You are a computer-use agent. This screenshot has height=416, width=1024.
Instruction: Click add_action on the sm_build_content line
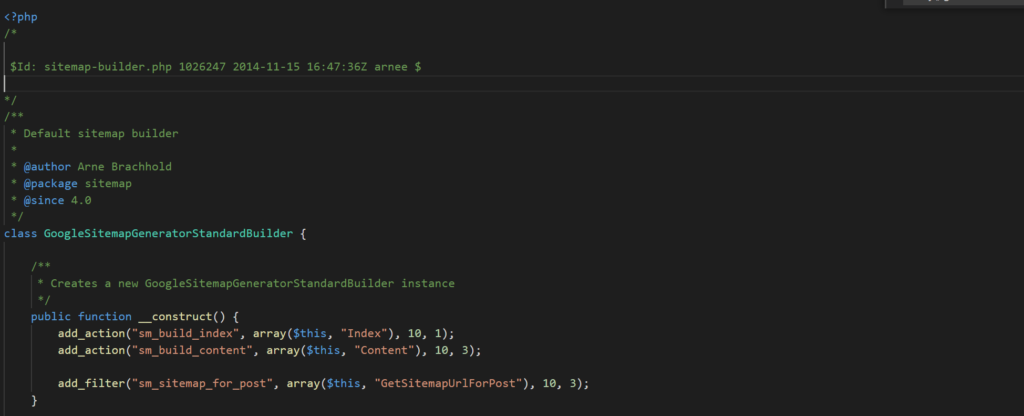click(x=91, y=351)
